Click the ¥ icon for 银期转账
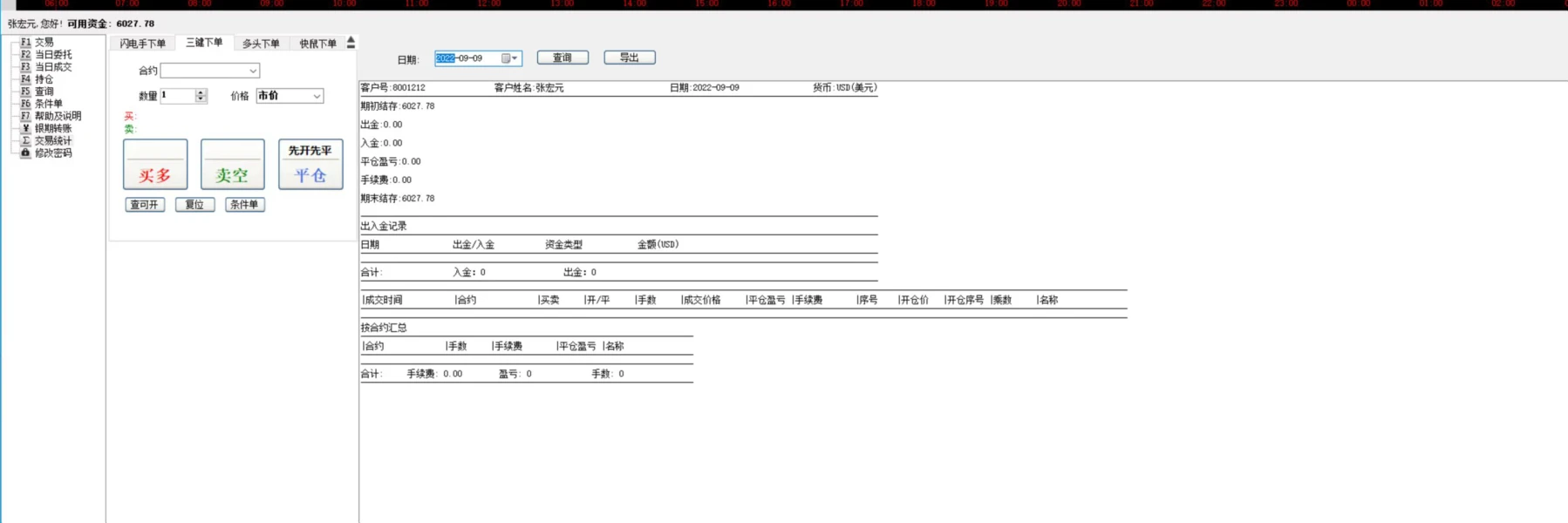This screenshot has width=1568, height=523. tap(25, 128)
